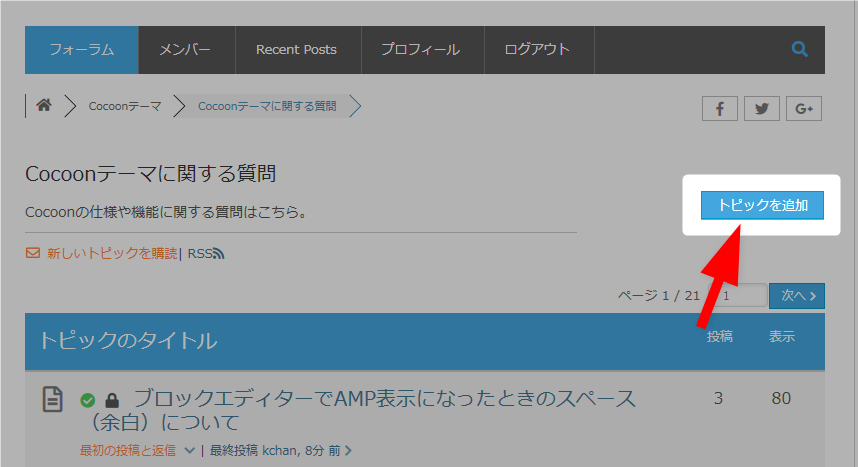This screenshot has width=858, height=467.
Task: Go to the home breadcrumb icon
Action: click(44, 105)
